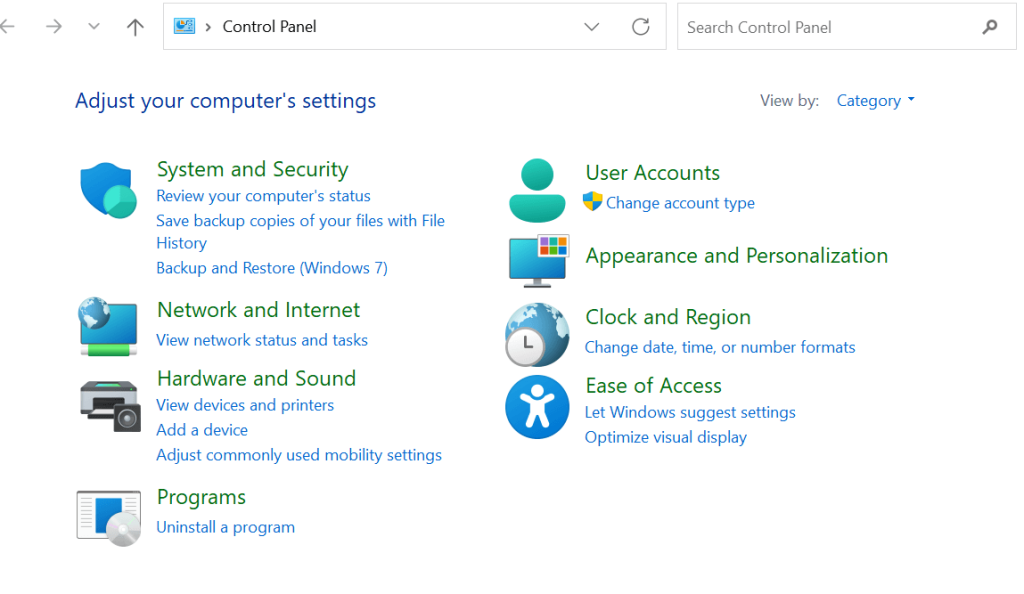Expand the View by Category dropdown
Viewport: 1024px width, 594px height.
pos(875,101)
